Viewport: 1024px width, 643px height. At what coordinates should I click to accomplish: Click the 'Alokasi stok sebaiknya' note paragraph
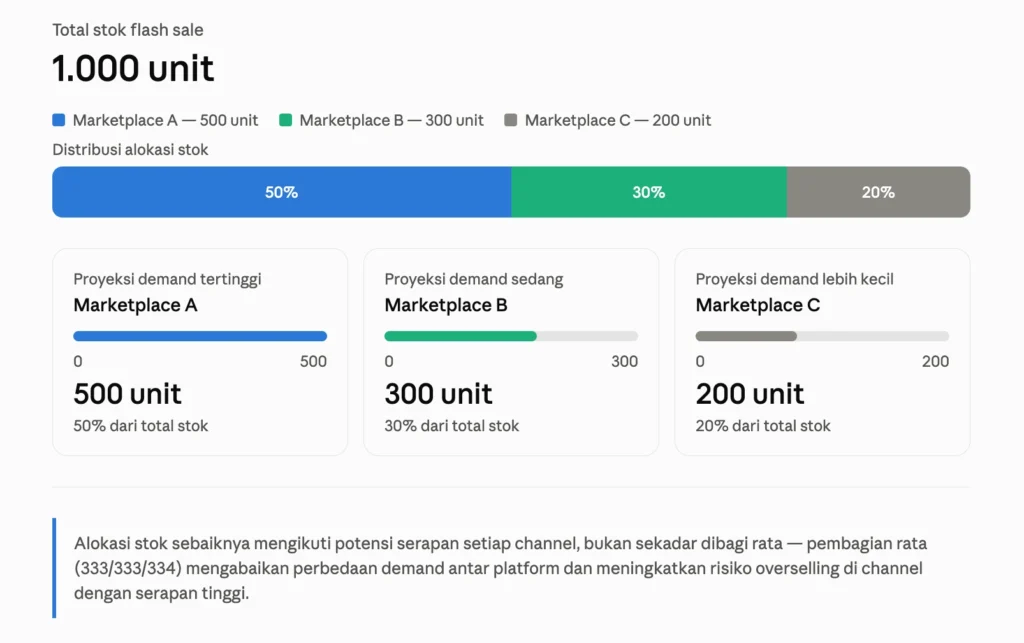tap(500, 568)
